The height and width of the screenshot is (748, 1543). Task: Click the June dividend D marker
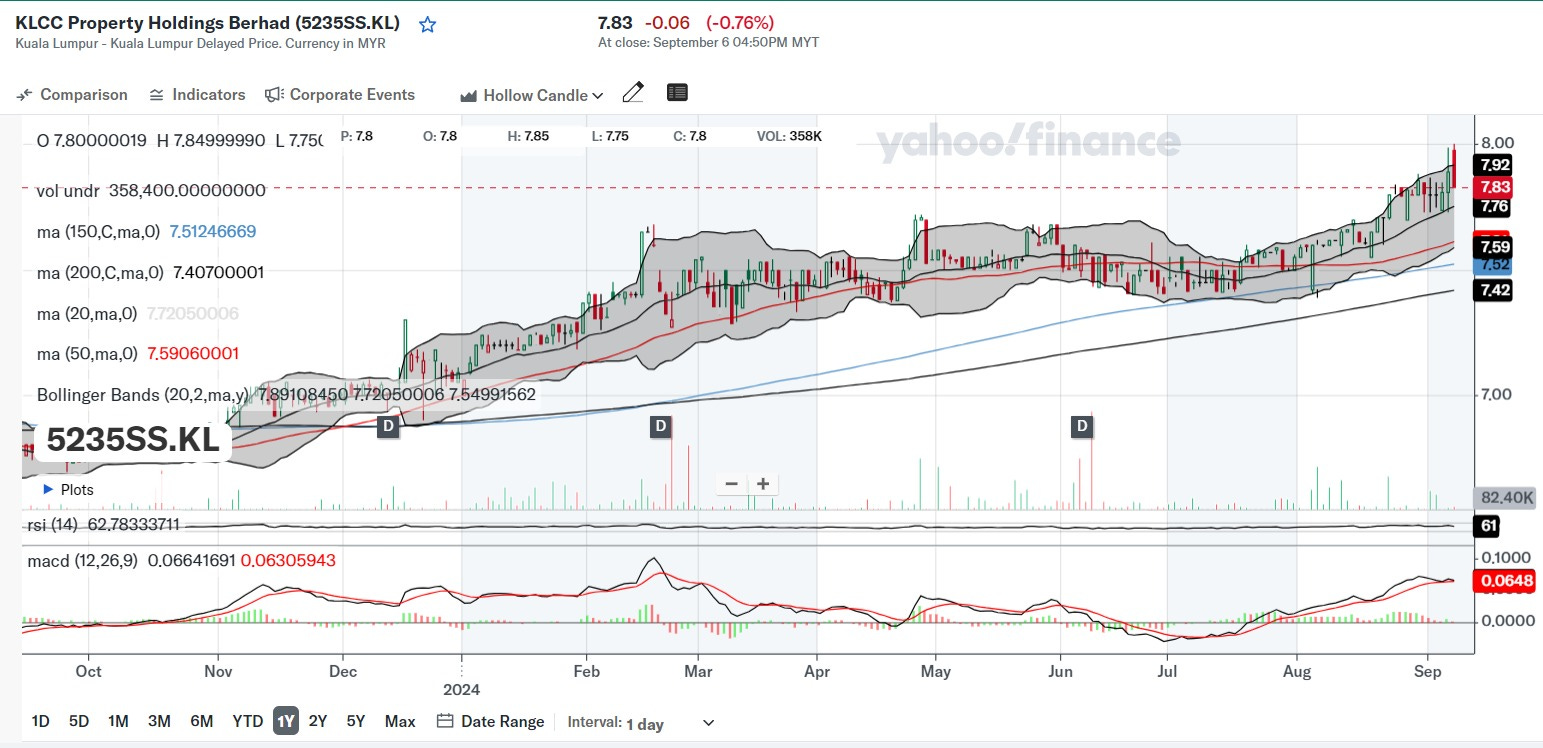[x=1082, y=427]
